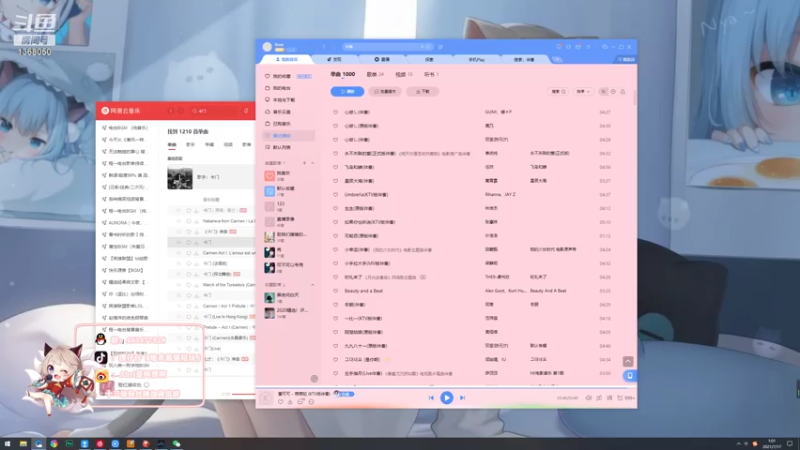The width and height of the screenshot is (800, 450).
Task: Add a new tab with the plus tab button
Action: point(557,59)
